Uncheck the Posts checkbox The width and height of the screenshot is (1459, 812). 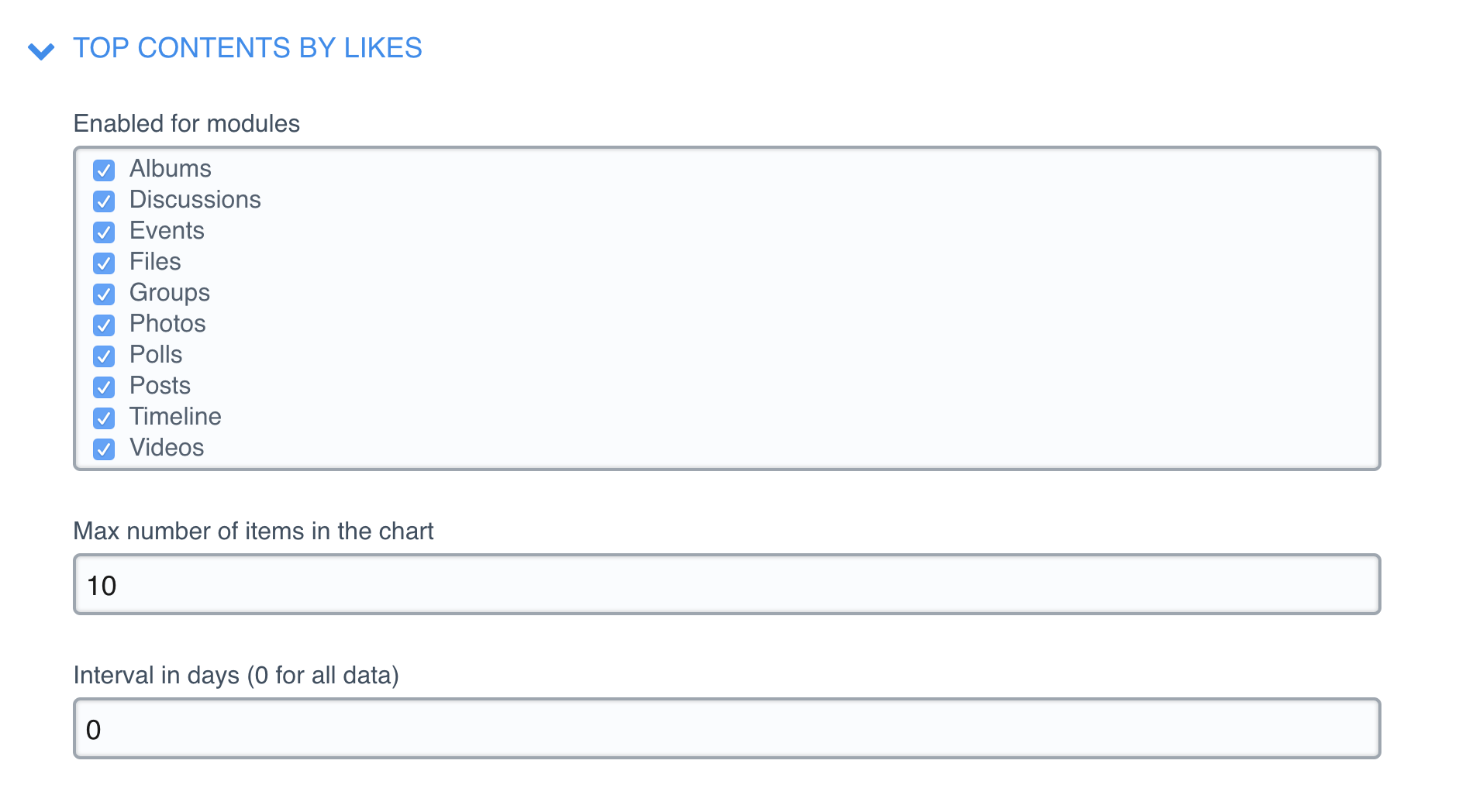tap(104, 387)
